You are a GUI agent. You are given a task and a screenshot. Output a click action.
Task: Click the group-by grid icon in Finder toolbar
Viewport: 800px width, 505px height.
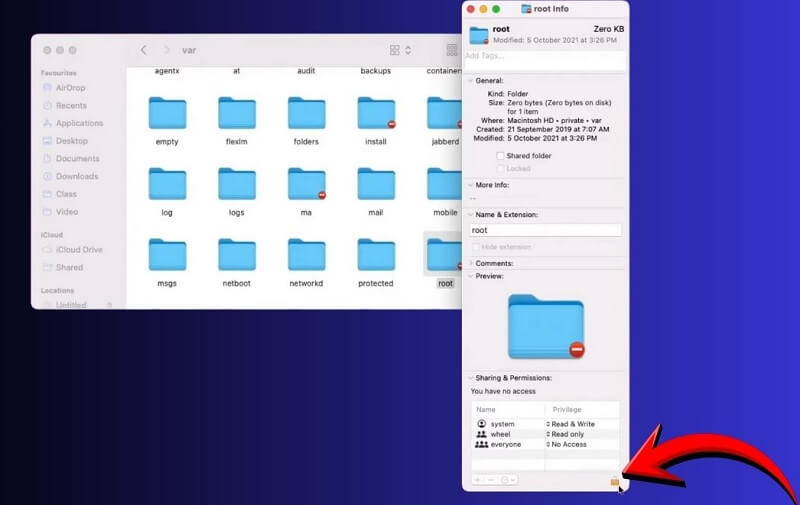click(452, 50)
